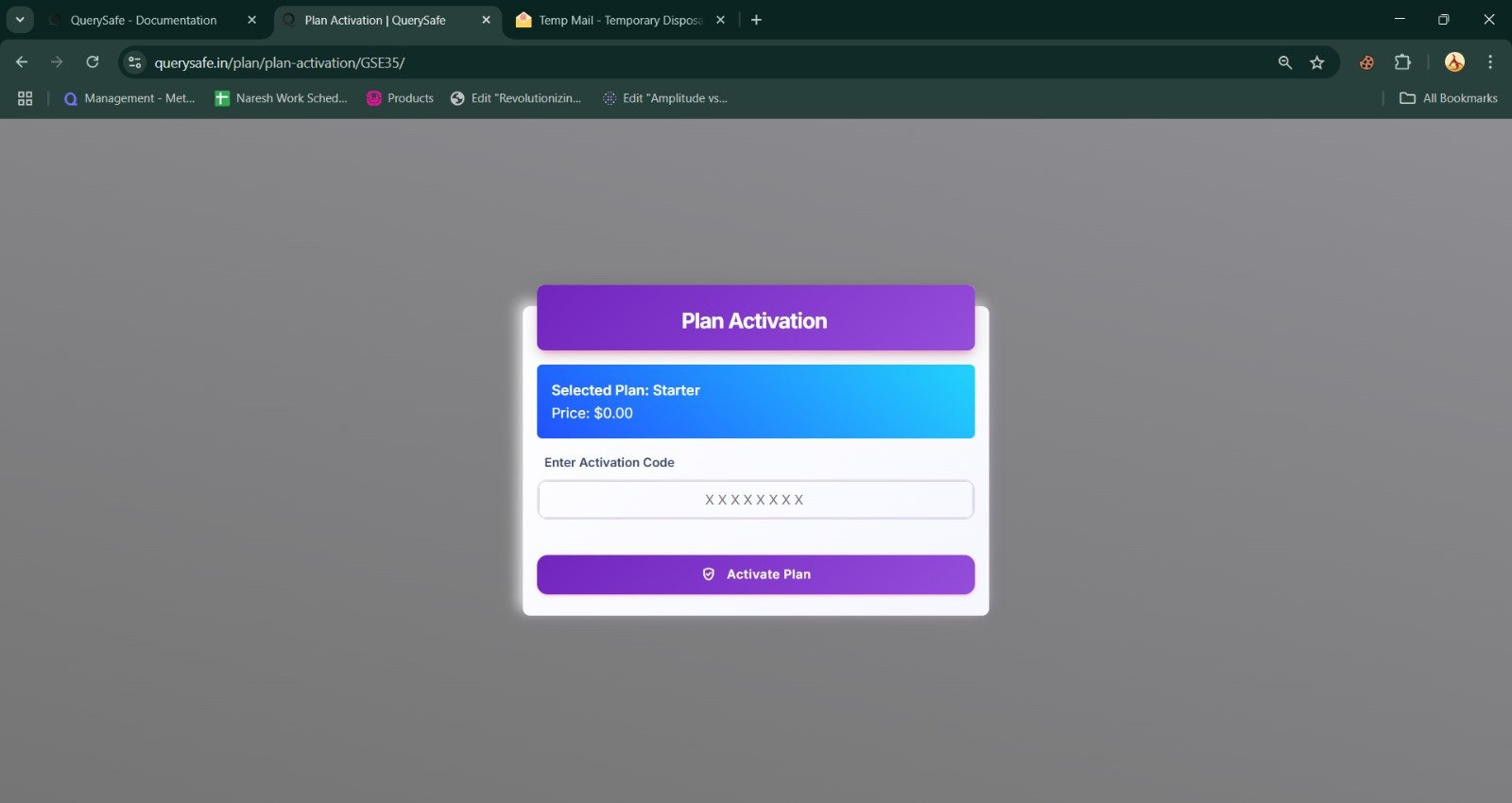1512x803 pixels.
Task: Minimize the browser window
Action: point(1400,19)
